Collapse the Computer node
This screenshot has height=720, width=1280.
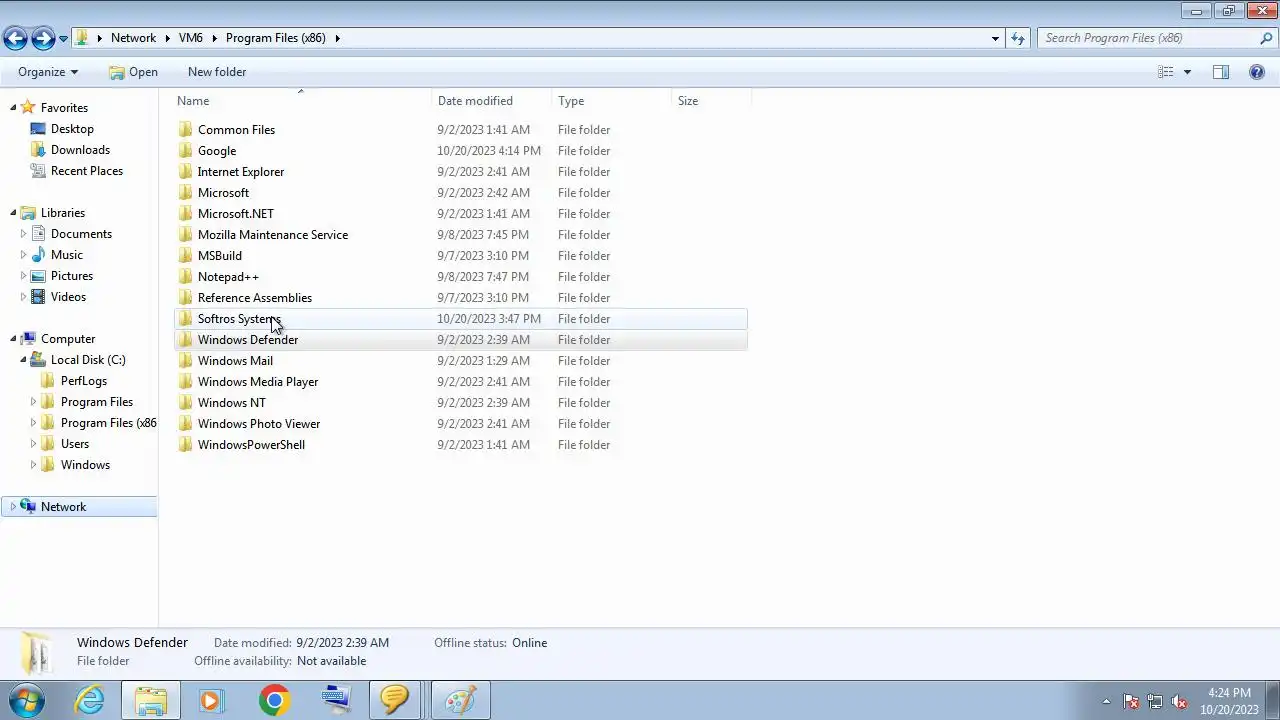(x=13, y=339)
